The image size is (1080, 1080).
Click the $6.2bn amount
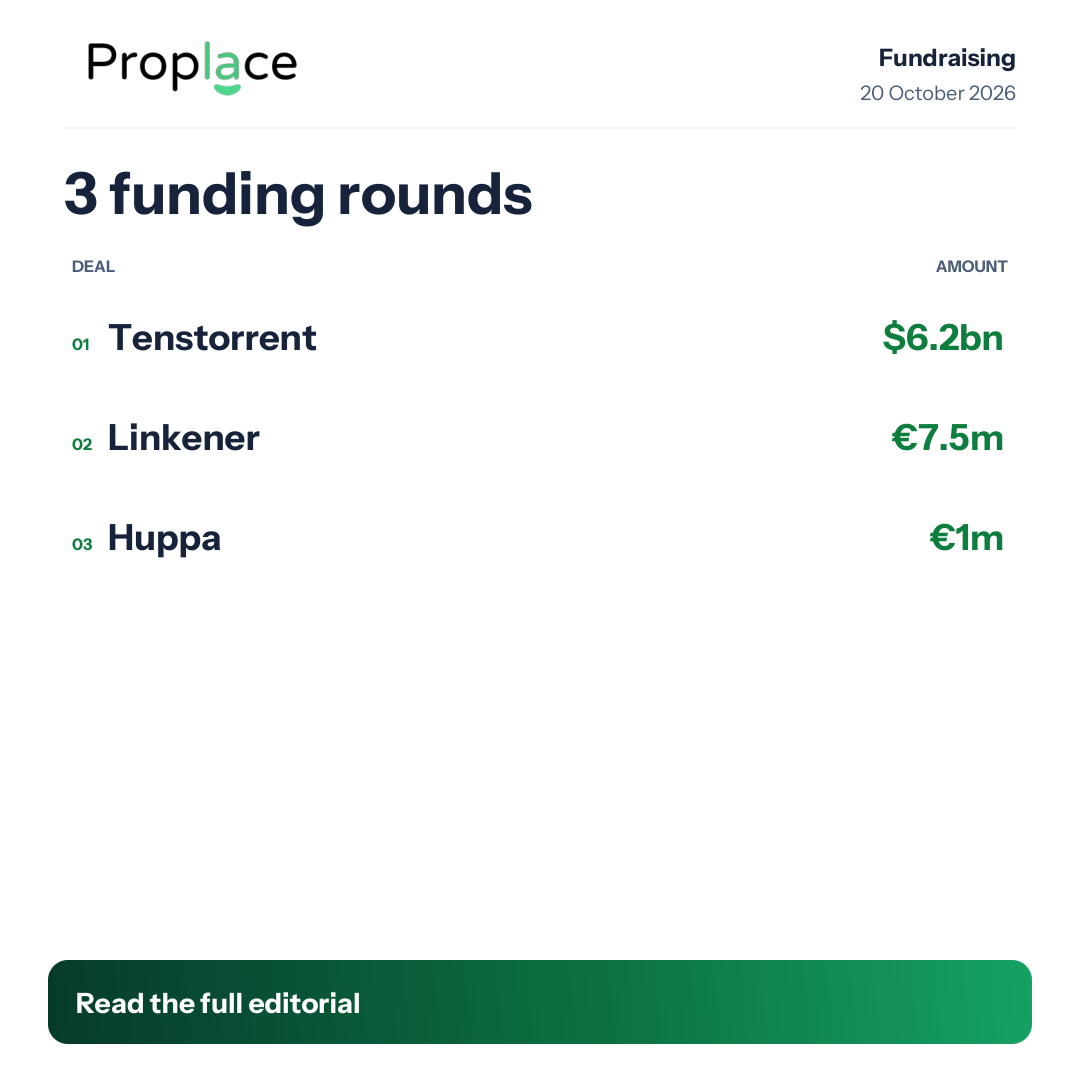(x=943, y=338)
